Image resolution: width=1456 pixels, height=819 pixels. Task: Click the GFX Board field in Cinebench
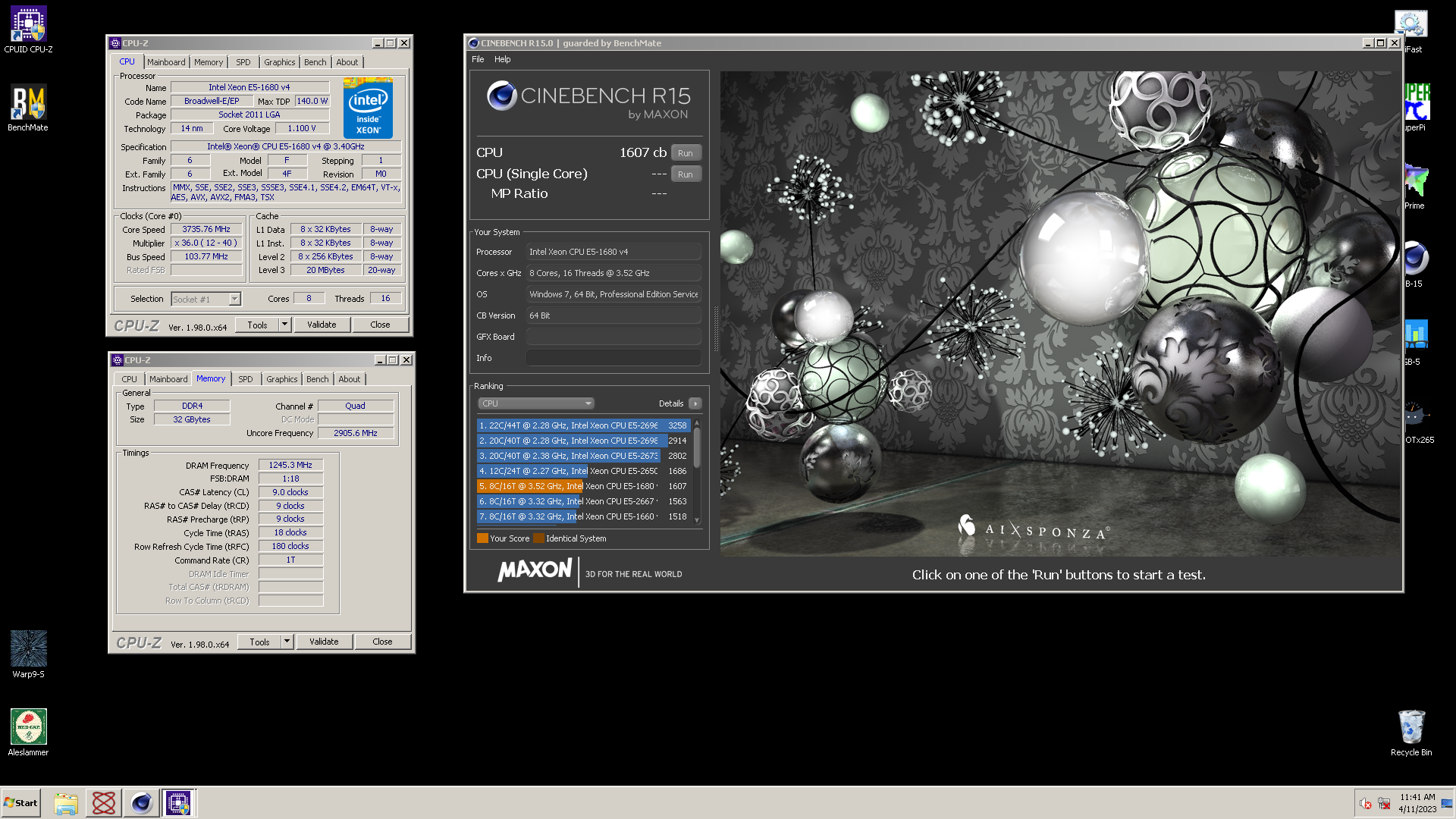click(613, 337)
